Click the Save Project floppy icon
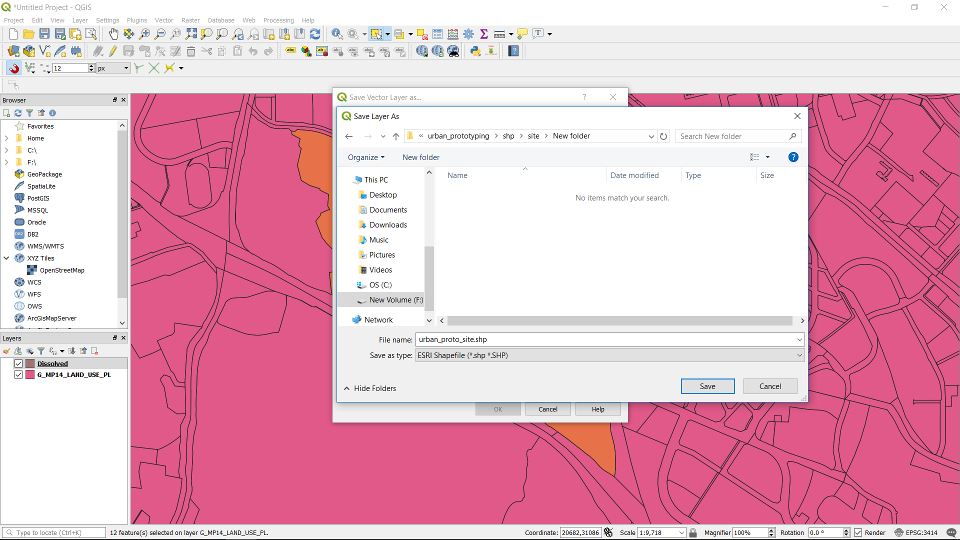Screen dimensions: 960x540 click(x=45, y=34)
